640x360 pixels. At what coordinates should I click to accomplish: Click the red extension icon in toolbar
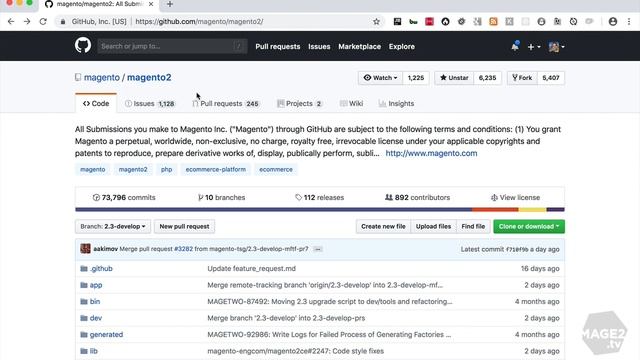pos(429,22)
